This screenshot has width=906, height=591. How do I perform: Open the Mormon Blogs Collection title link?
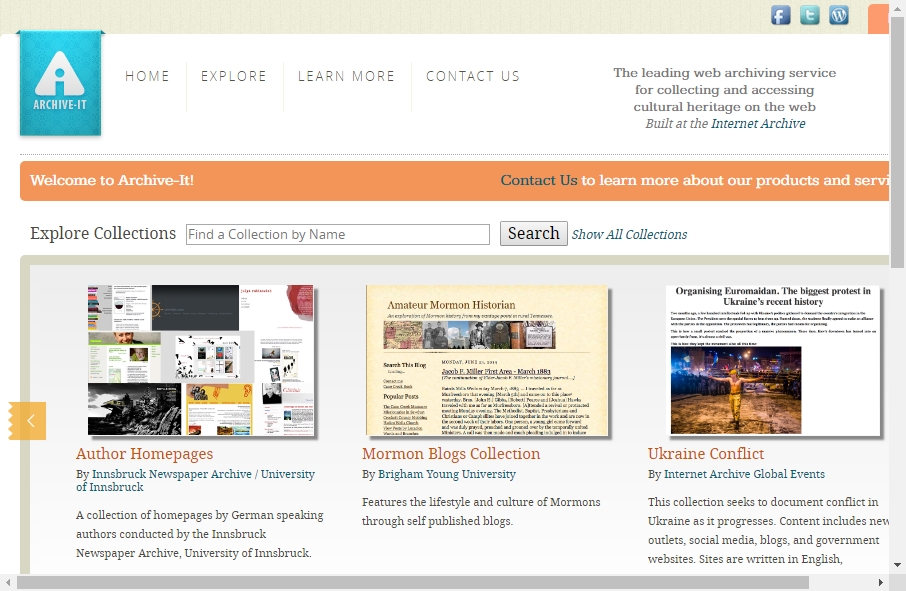[x=451, y=454]
